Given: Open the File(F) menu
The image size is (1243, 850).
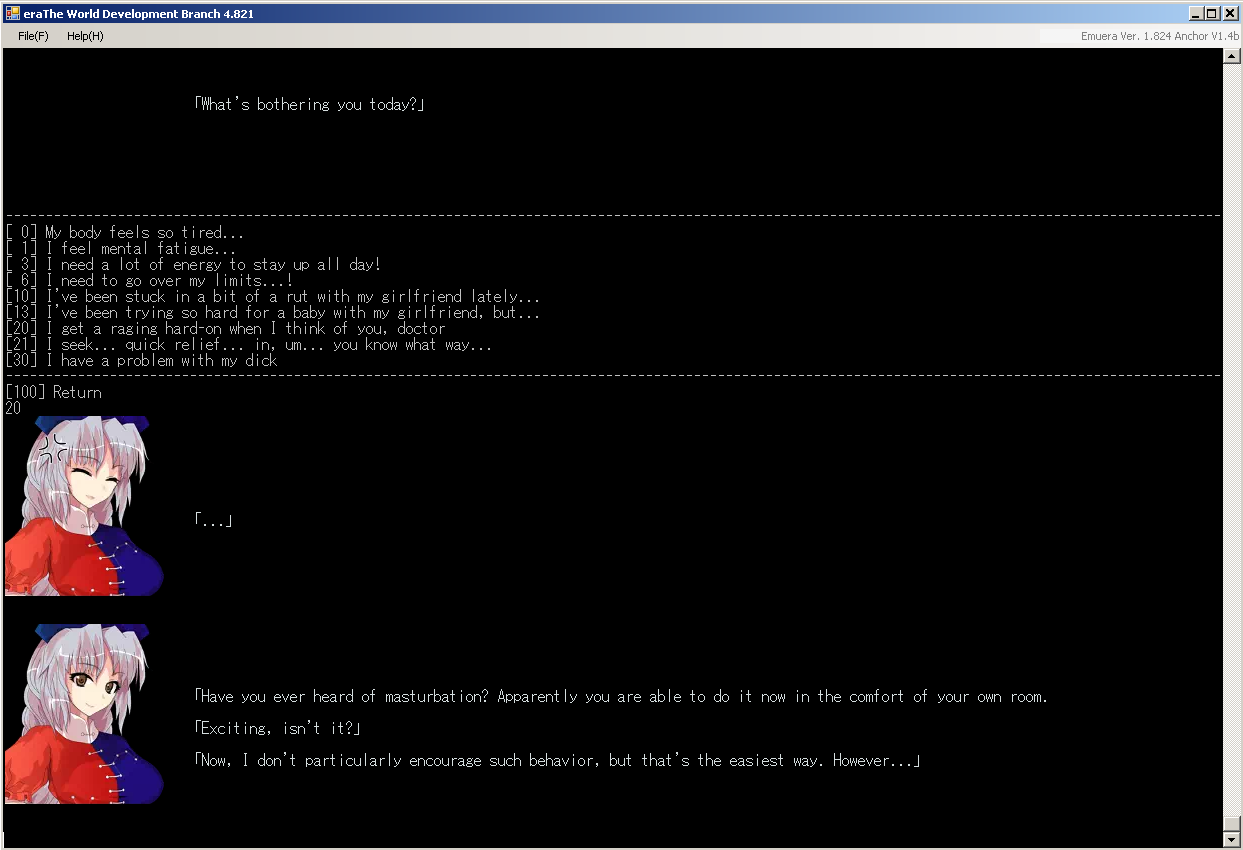Looking at the screenshot, I should 33,36.
